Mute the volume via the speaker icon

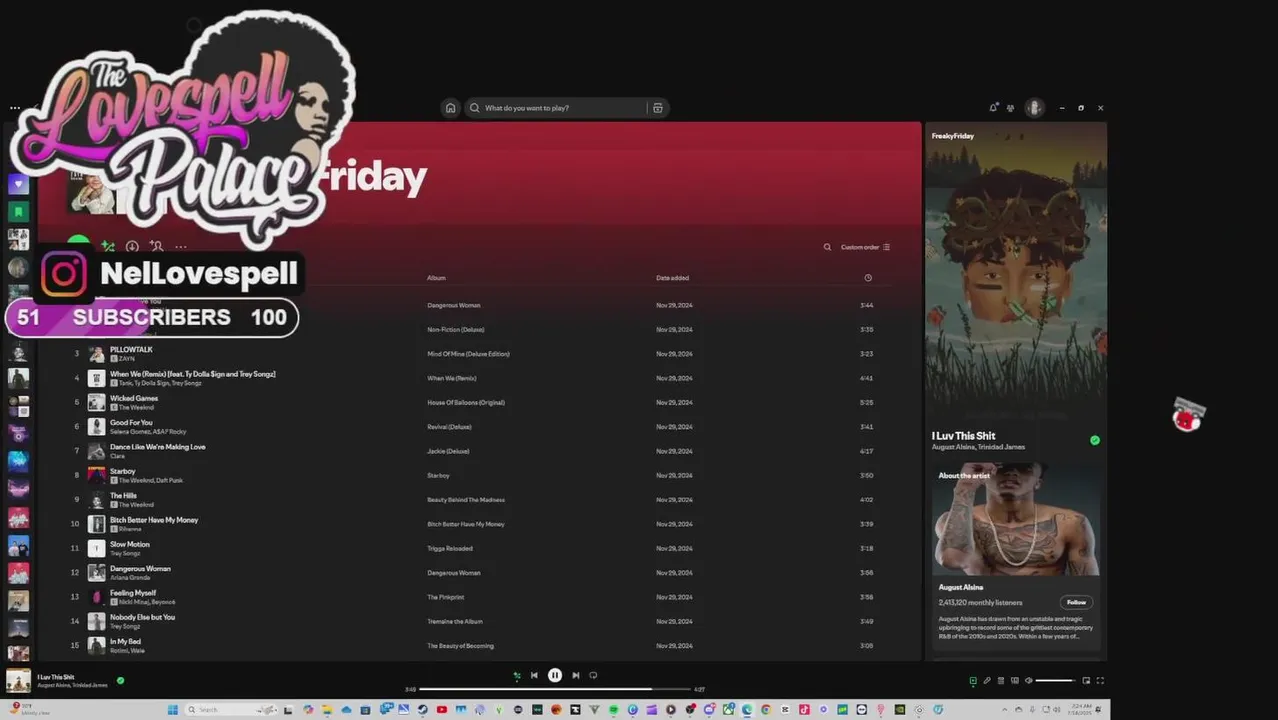click(x=1029, y=681)
